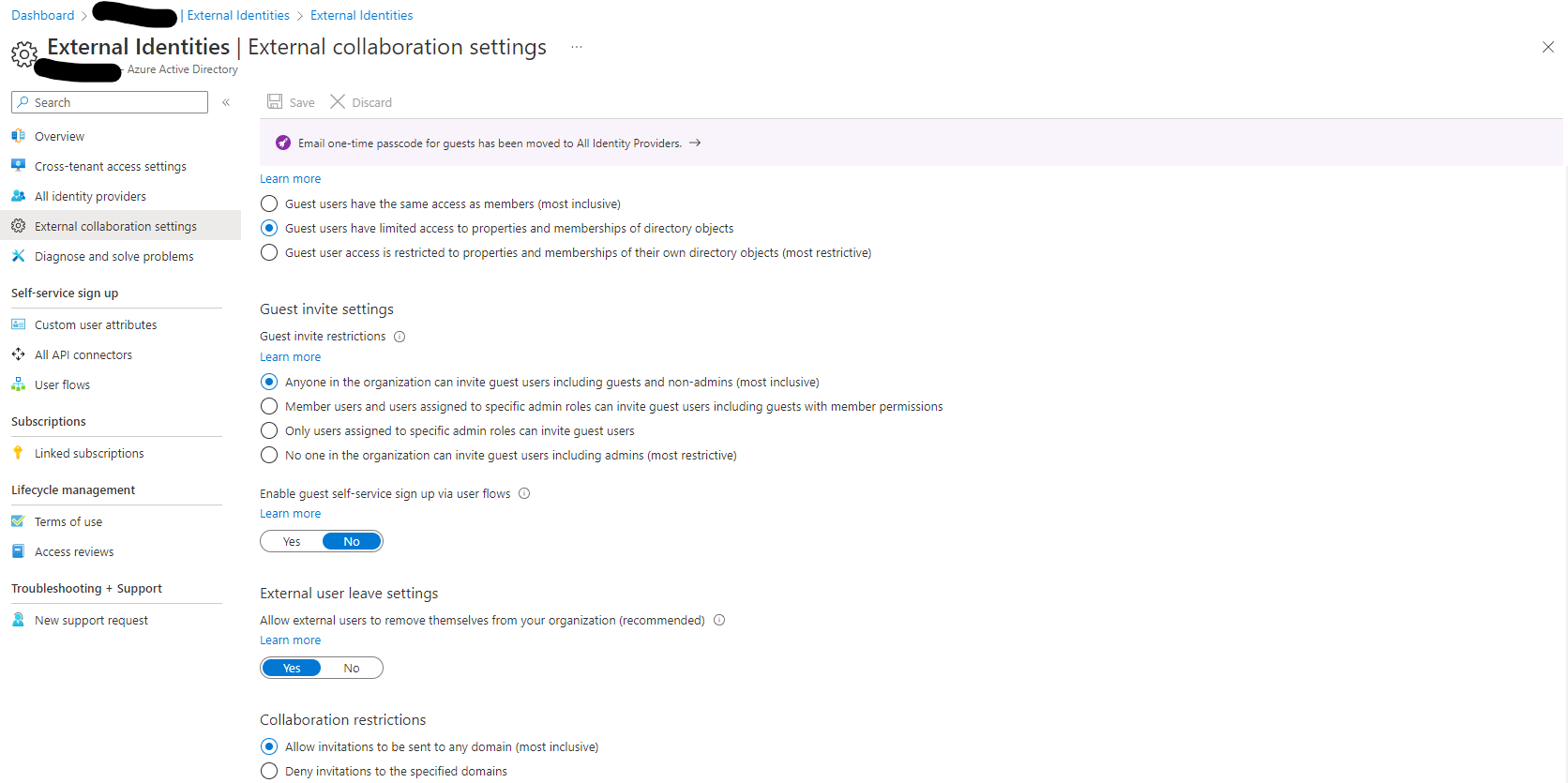
Task: Select Cross-tenant access settings in the sidebar
Action: 110,166
